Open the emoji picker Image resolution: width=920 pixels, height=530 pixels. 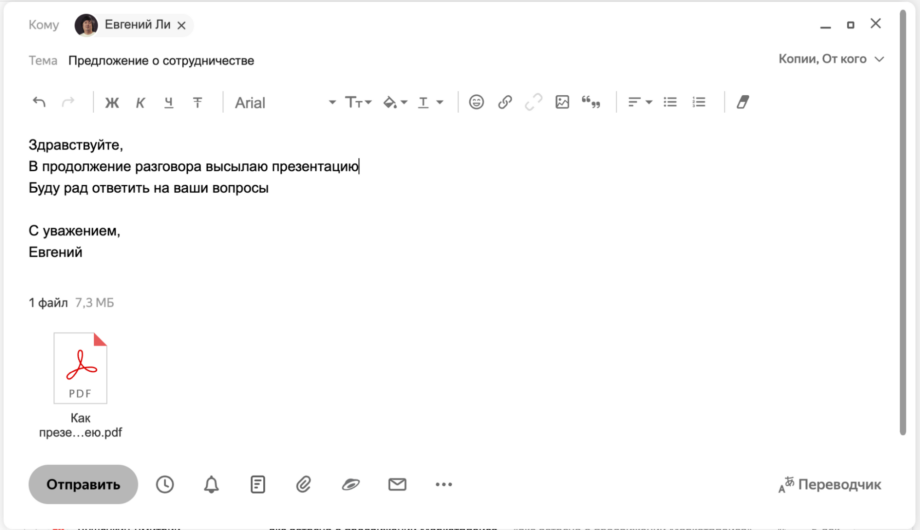(477, 102)
